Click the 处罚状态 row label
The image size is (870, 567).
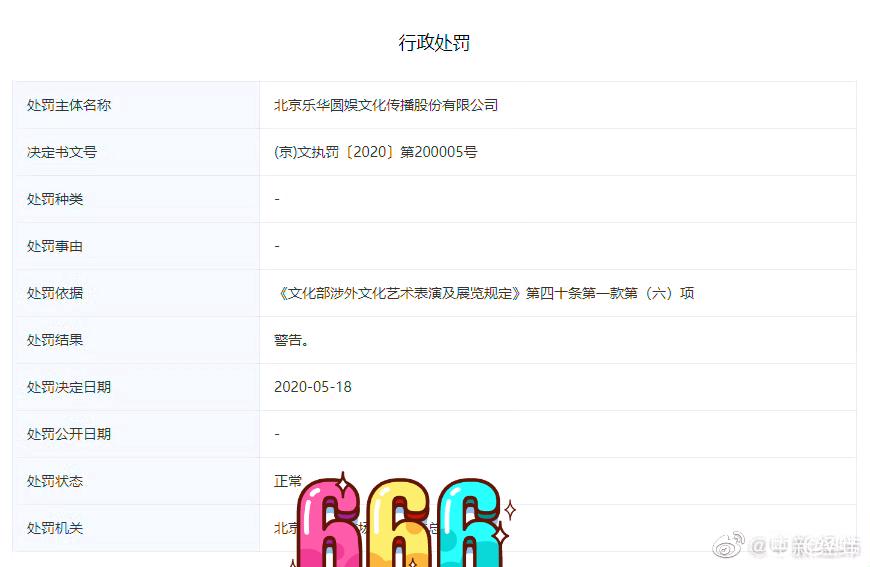coord(55,481)
